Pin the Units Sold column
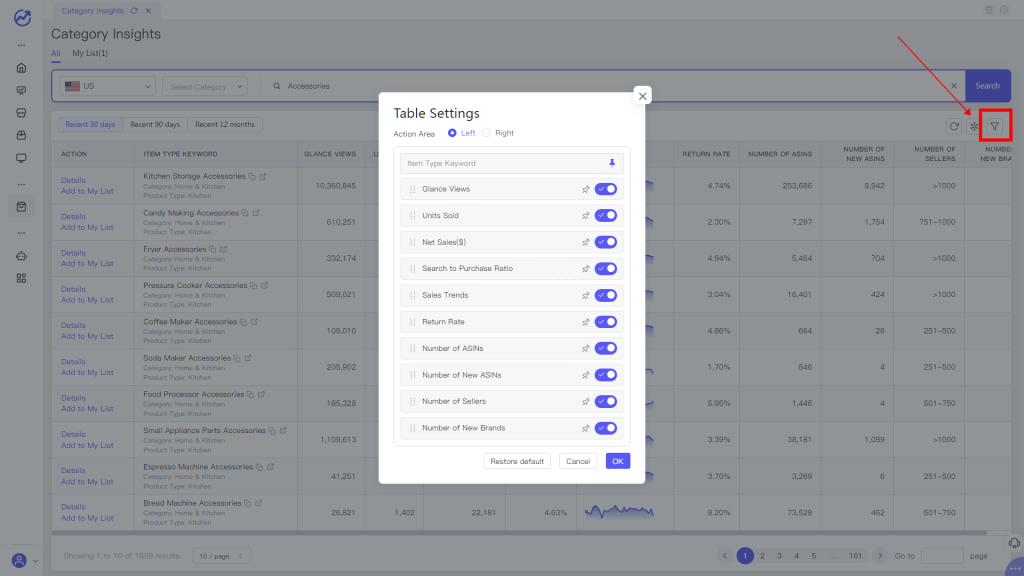This screenshot has height=576, width=1024. tap(585, 216)
